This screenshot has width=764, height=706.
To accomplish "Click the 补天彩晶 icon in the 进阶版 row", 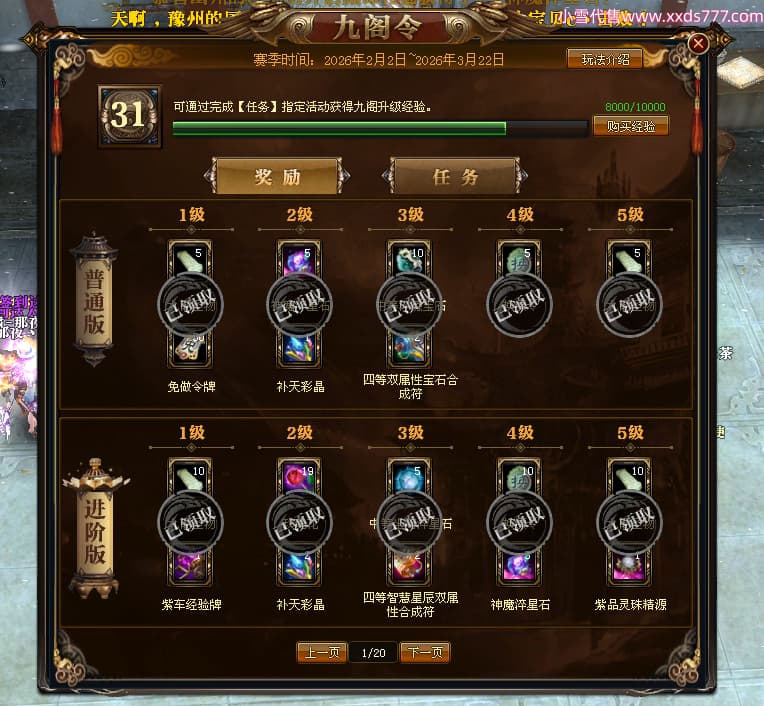I will pos(300,567).
